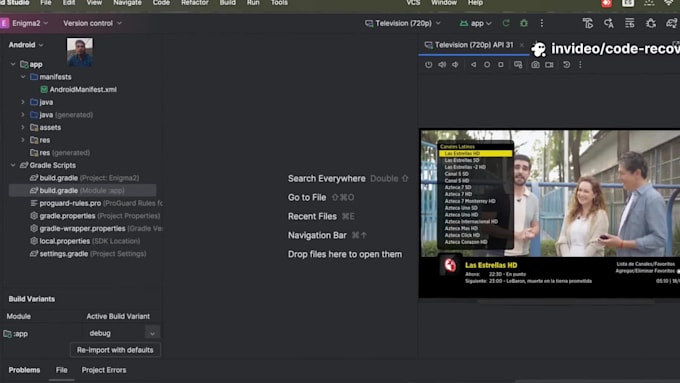This screenshot has width=680, height=383.
Task: Close the Television (720p) API 31 tab
Action: tap(522, 45)
